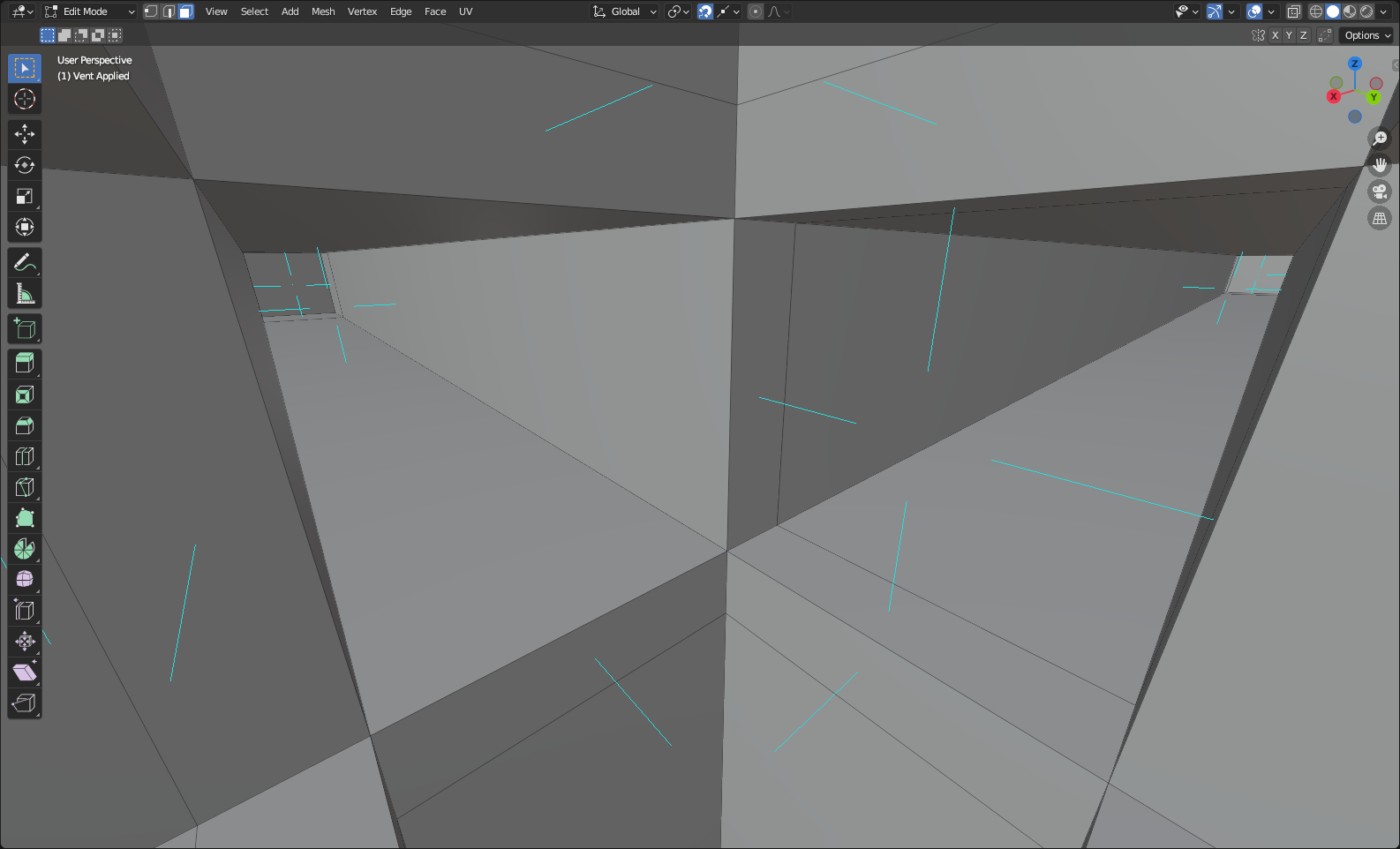The image size is (1400, 849).
Task: Open the Add menu
Action: [290, 11]
